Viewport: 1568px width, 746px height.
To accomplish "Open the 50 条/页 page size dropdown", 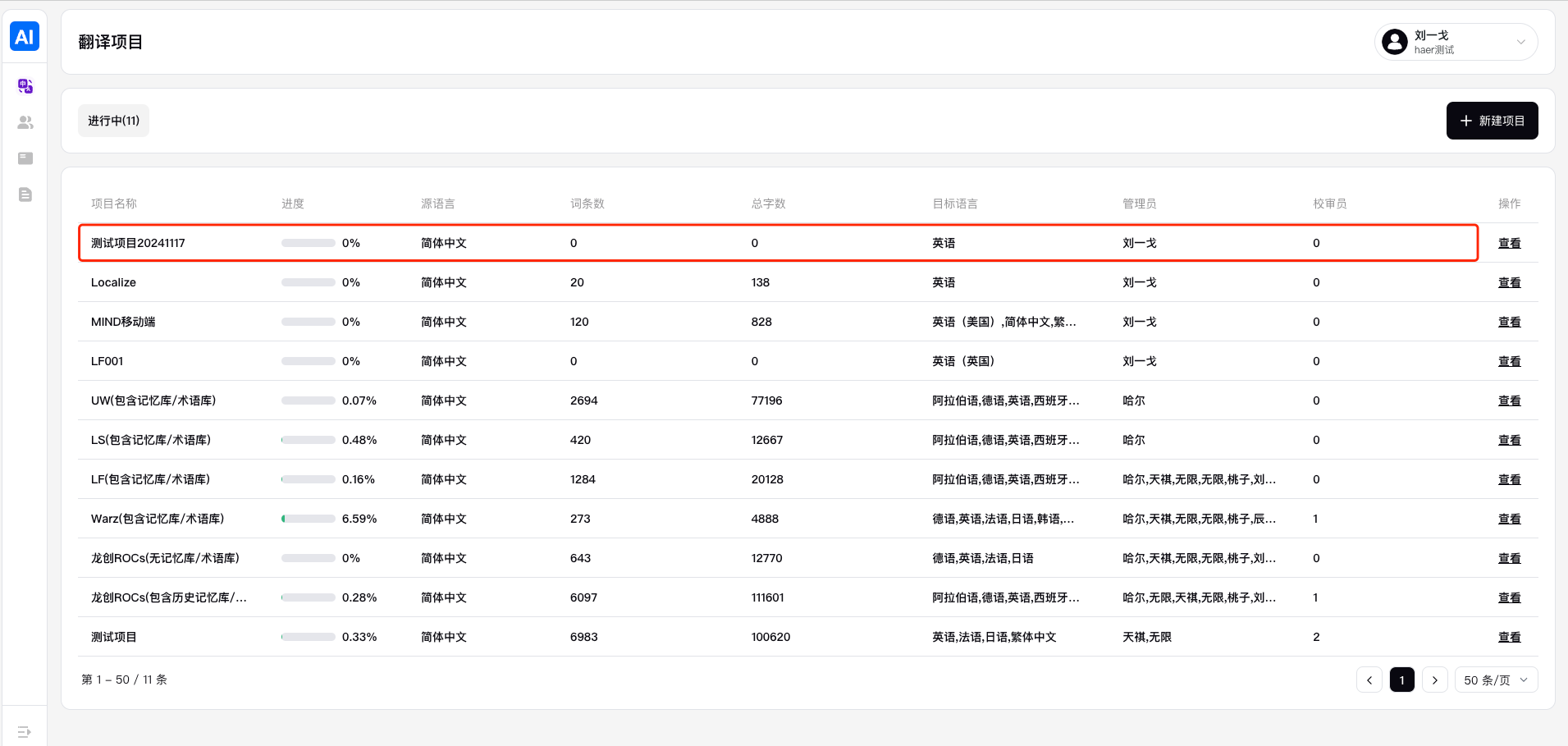I will [x=1496, y=680].
